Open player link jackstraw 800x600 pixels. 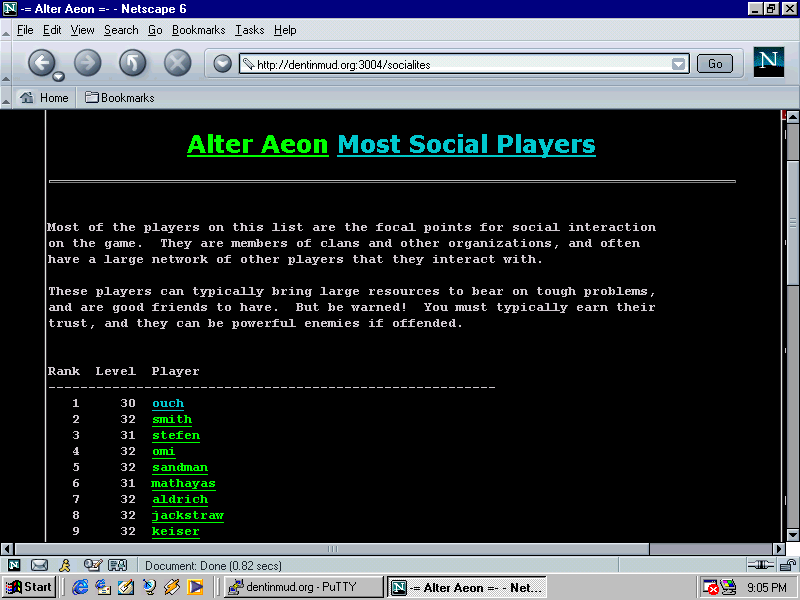tap(188, 515)
